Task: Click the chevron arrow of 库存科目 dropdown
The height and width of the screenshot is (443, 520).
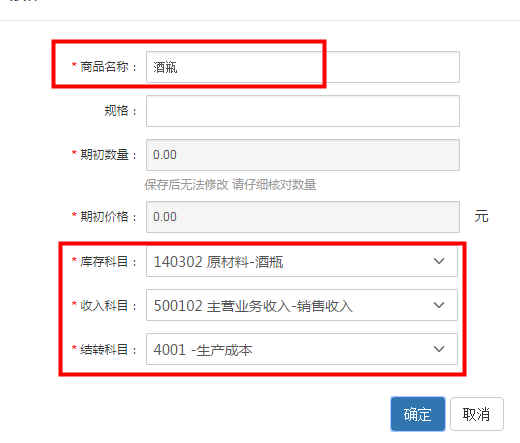Action: pos(439,261)
